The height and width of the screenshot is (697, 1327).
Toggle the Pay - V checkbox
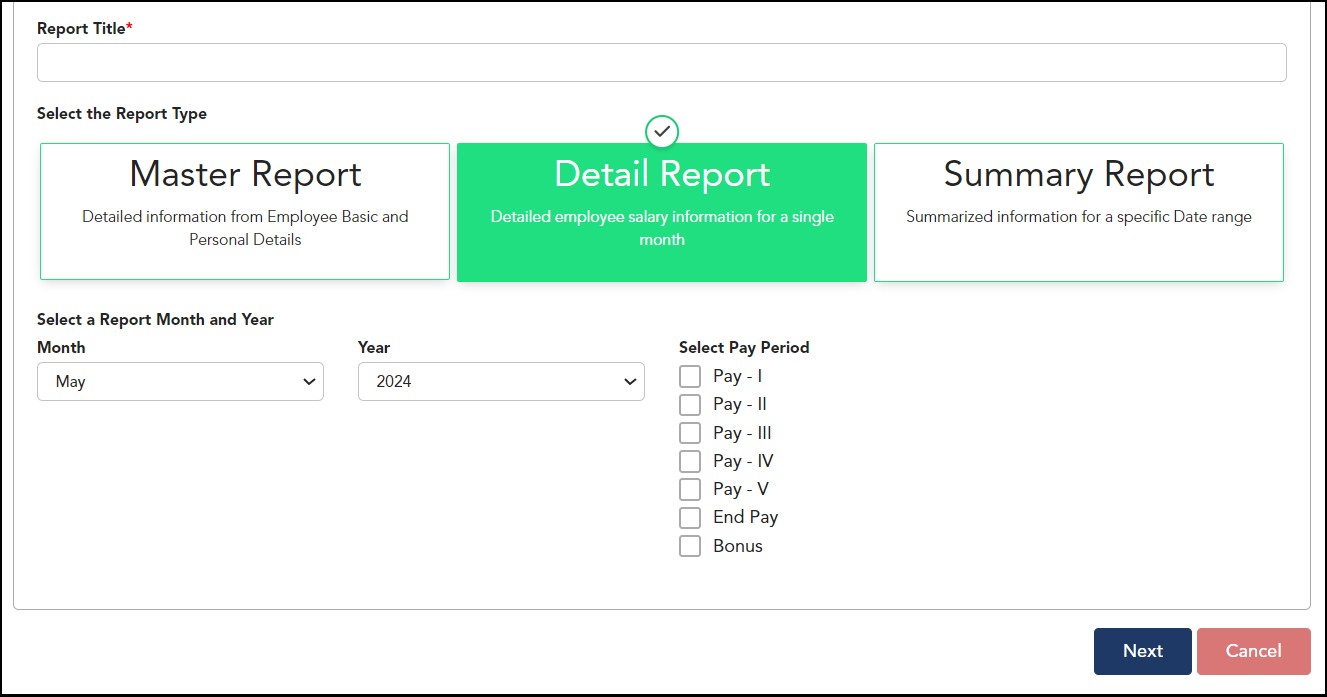[690, 489]
